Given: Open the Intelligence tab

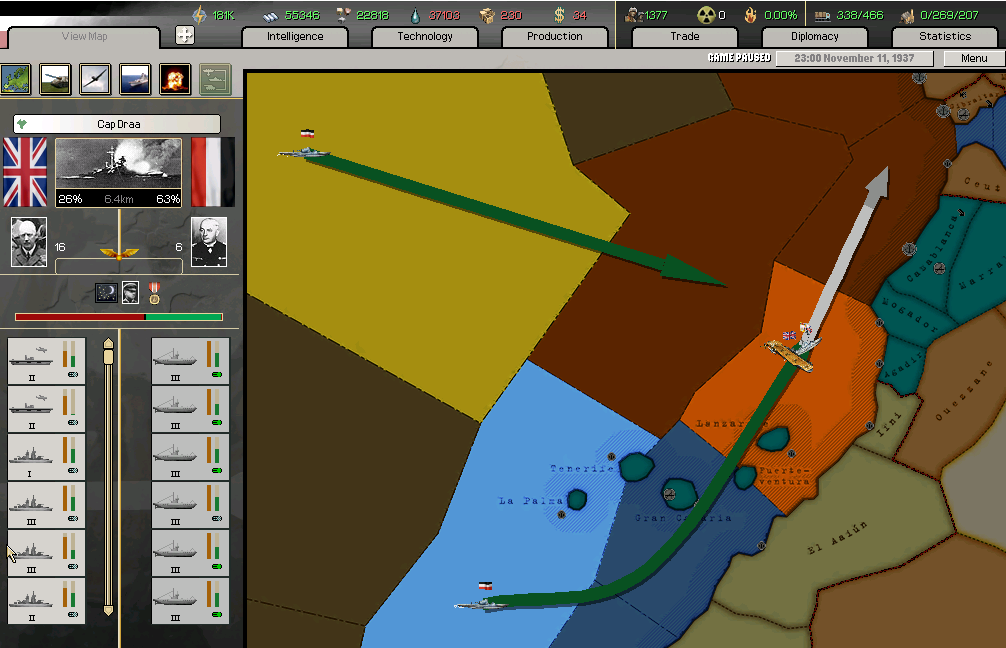Looking at the screenshot, I should (295, 37).
